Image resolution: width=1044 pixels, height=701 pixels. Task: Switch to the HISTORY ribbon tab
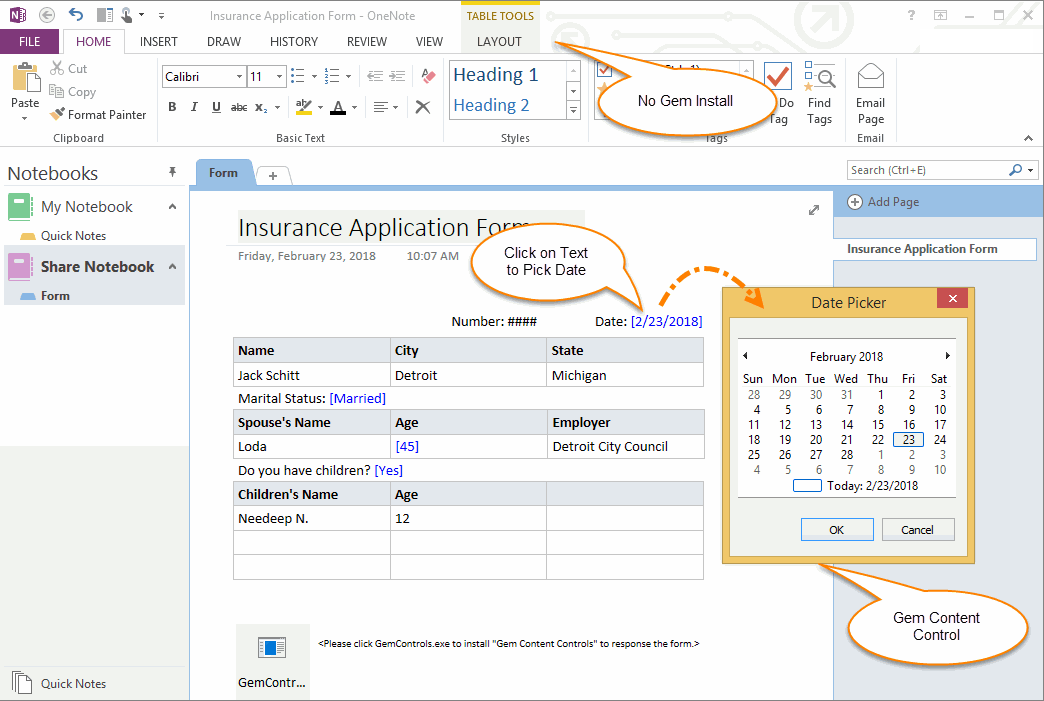point(294,41)
